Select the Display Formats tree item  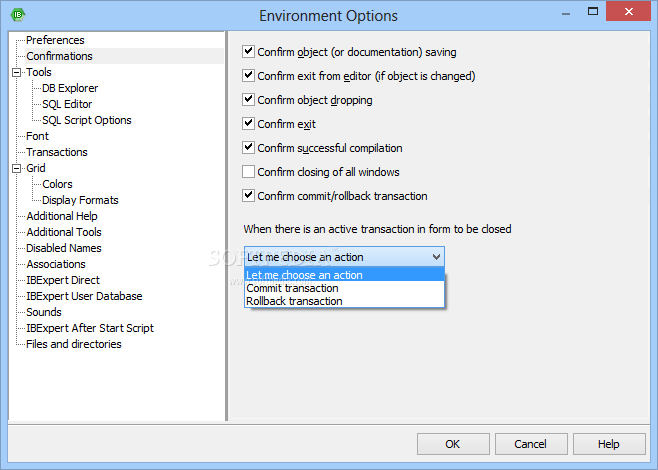80,200
